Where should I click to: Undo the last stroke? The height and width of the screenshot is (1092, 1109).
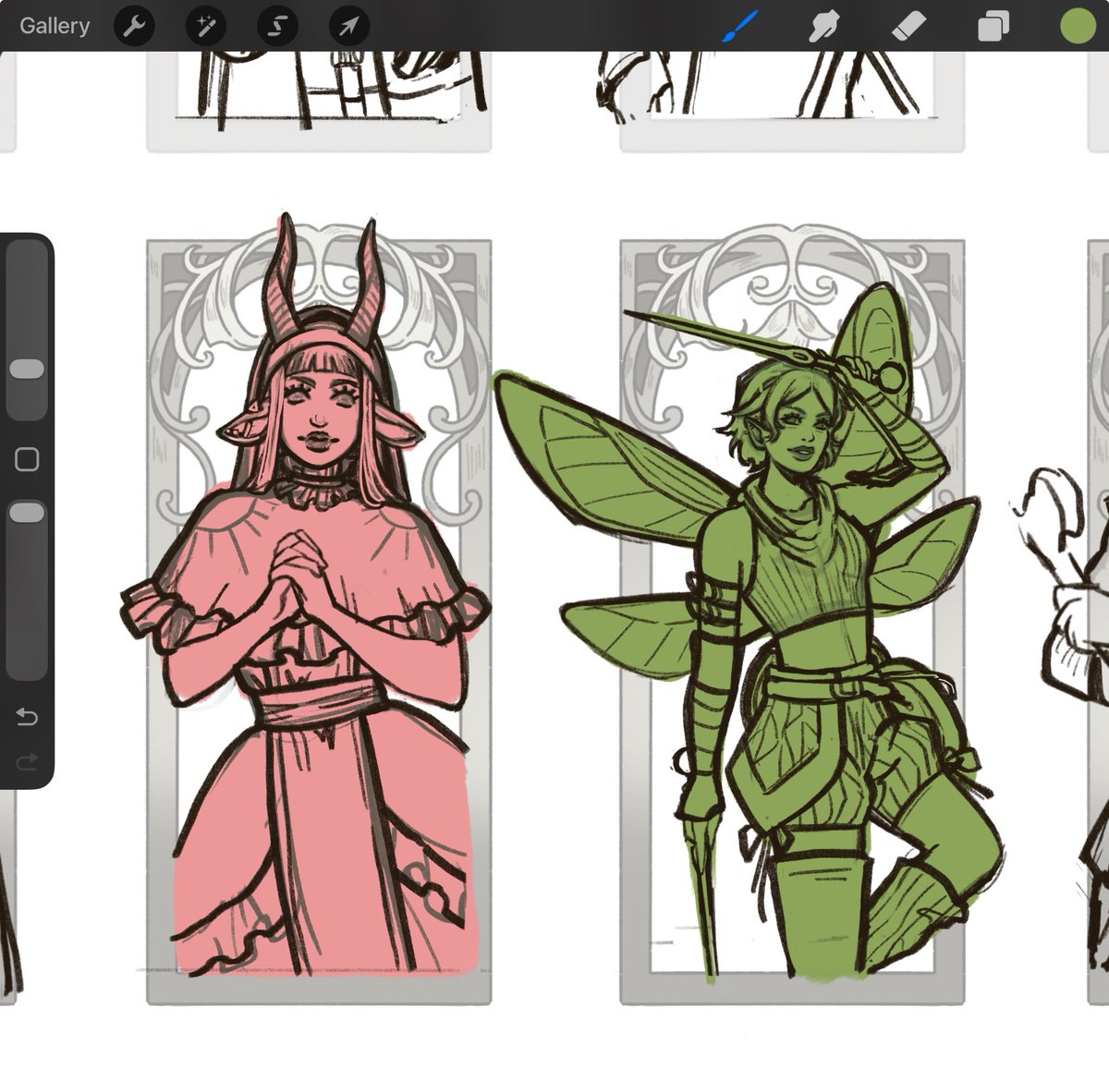point(28,714)
